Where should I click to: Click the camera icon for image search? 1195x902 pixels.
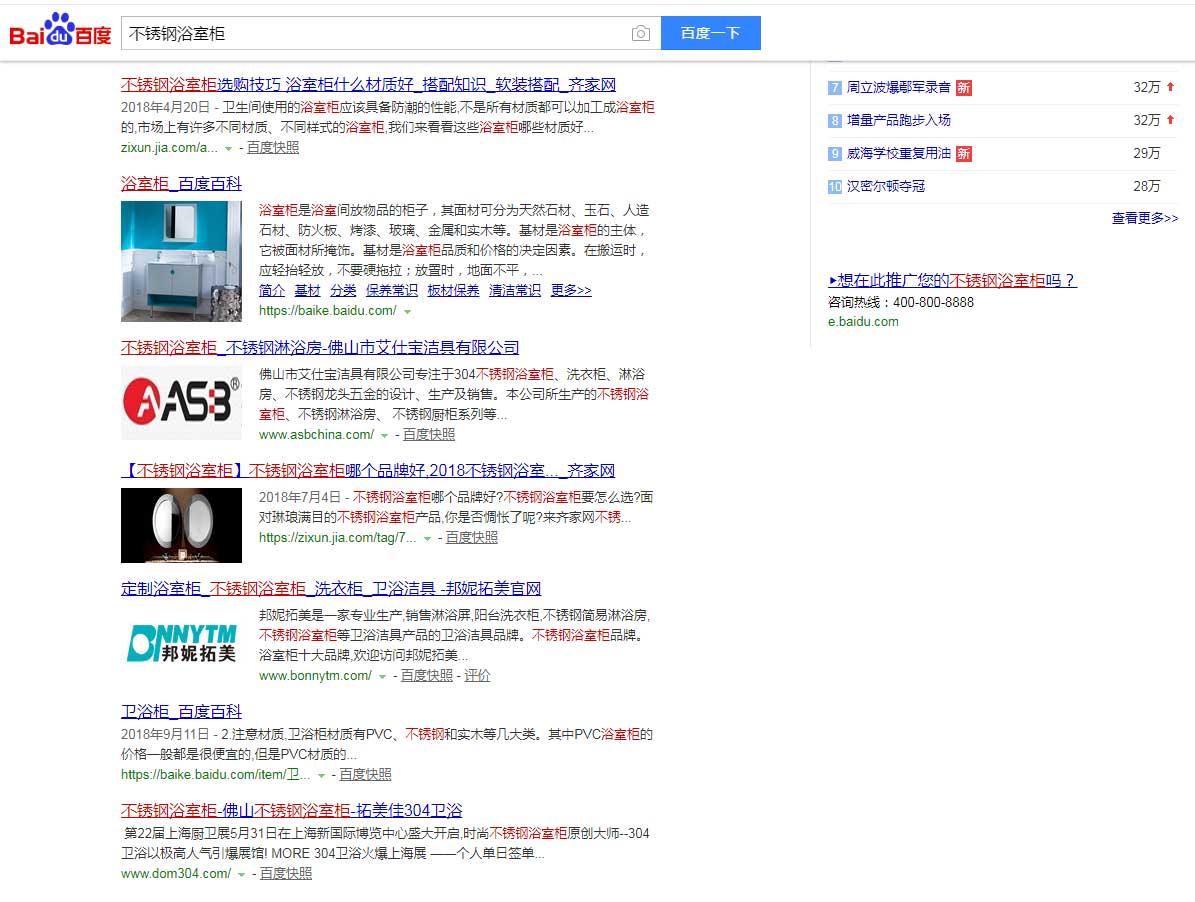640,33
